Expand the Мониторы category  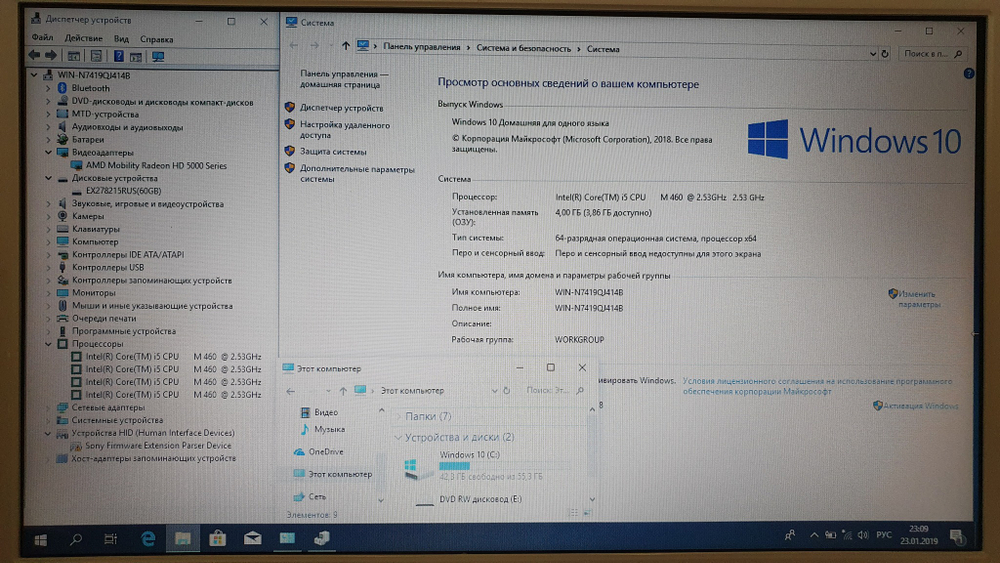pyautogui.click(x=48, y=293)
